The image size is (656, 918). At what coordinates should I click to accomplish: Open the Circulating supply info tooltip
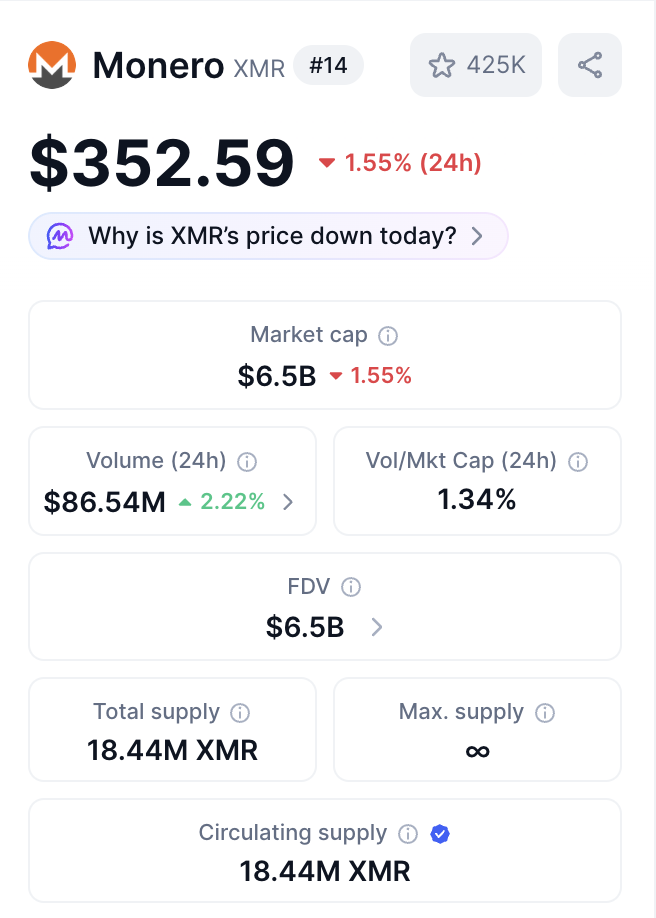point(407,833)
